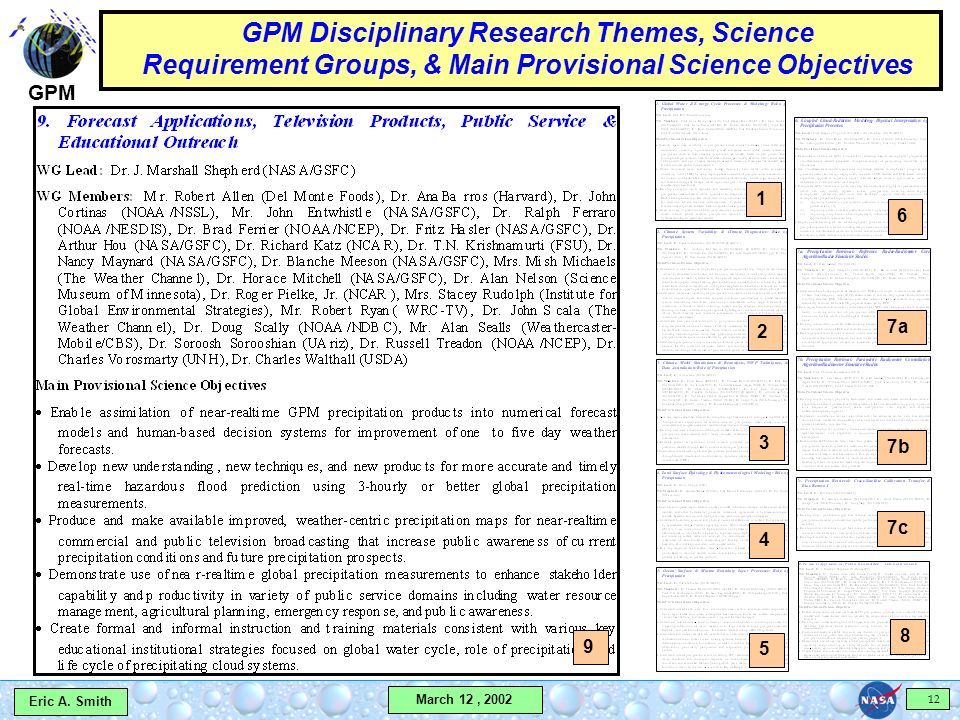Click bullet 'Produce and make available improved'
960x720 pixels.
click(327, 539)
